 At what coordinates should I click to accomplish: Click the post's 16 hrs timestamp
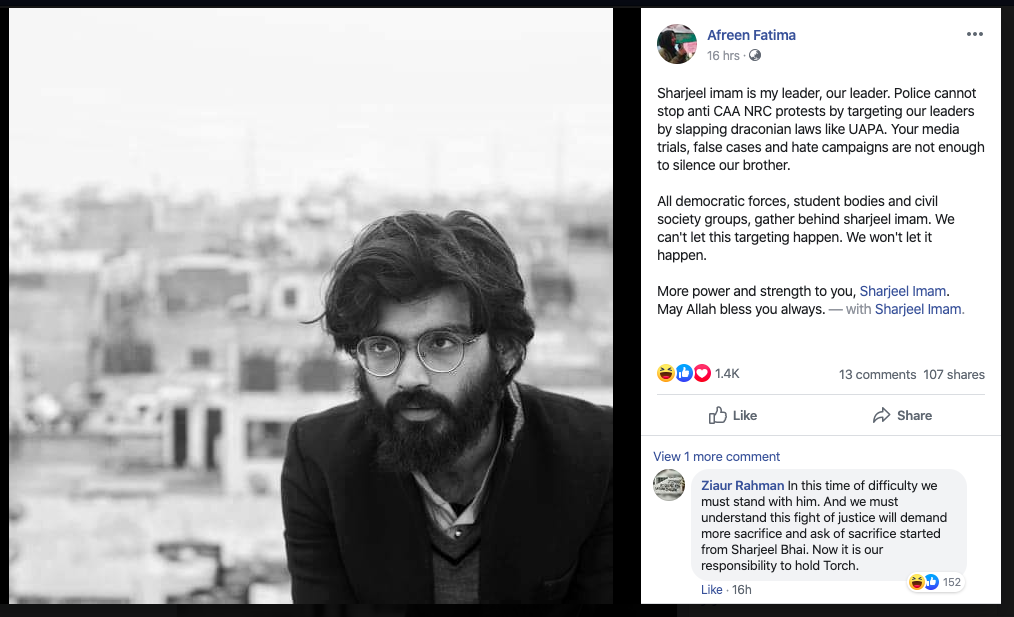723,56
